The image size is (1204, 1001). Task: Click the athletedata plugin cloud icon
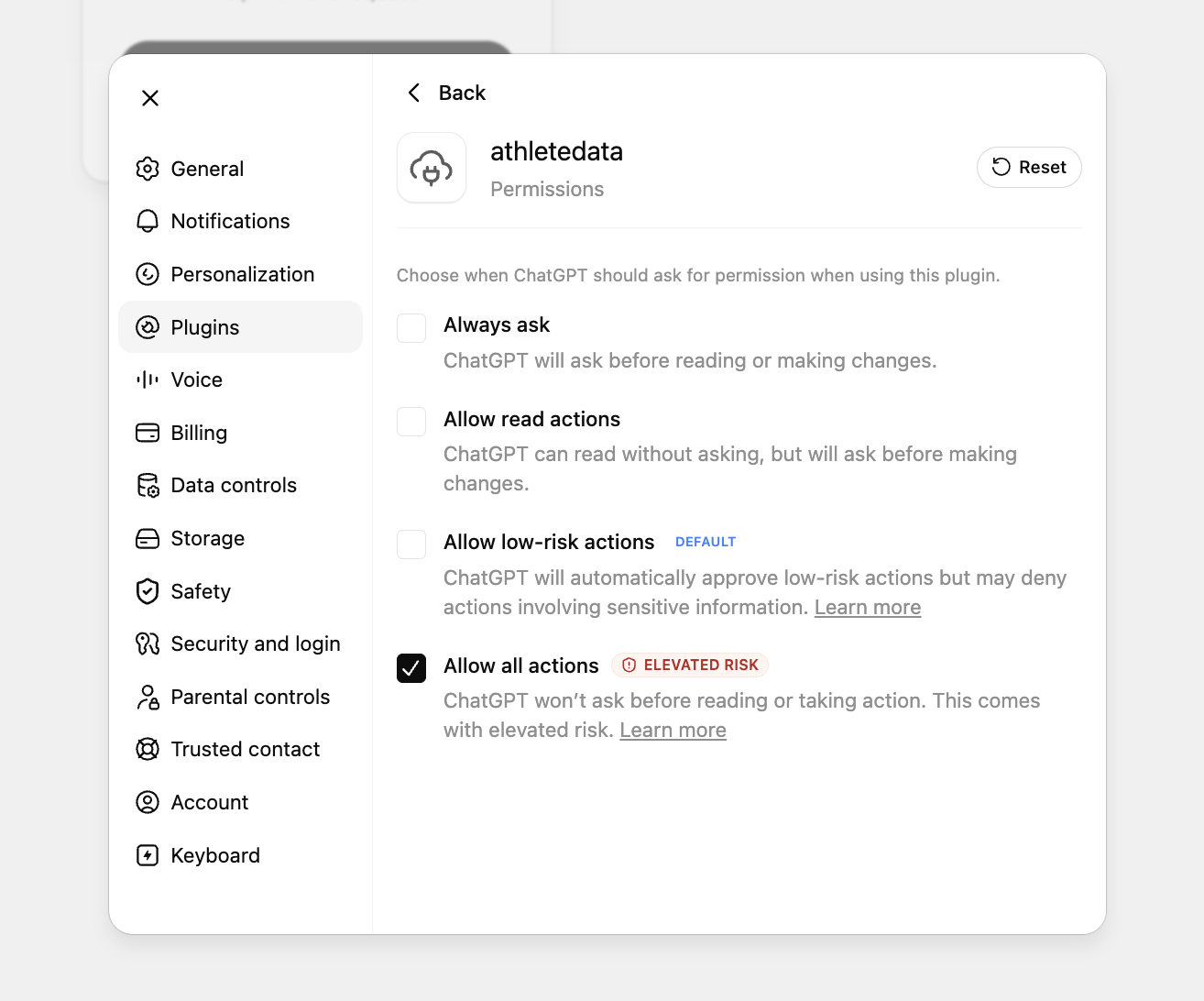pos(432,168)
